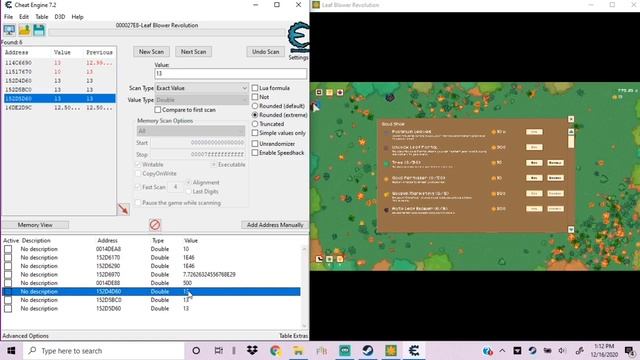Click the Cheat Engine taskbar icon

[x=413, y=351]
